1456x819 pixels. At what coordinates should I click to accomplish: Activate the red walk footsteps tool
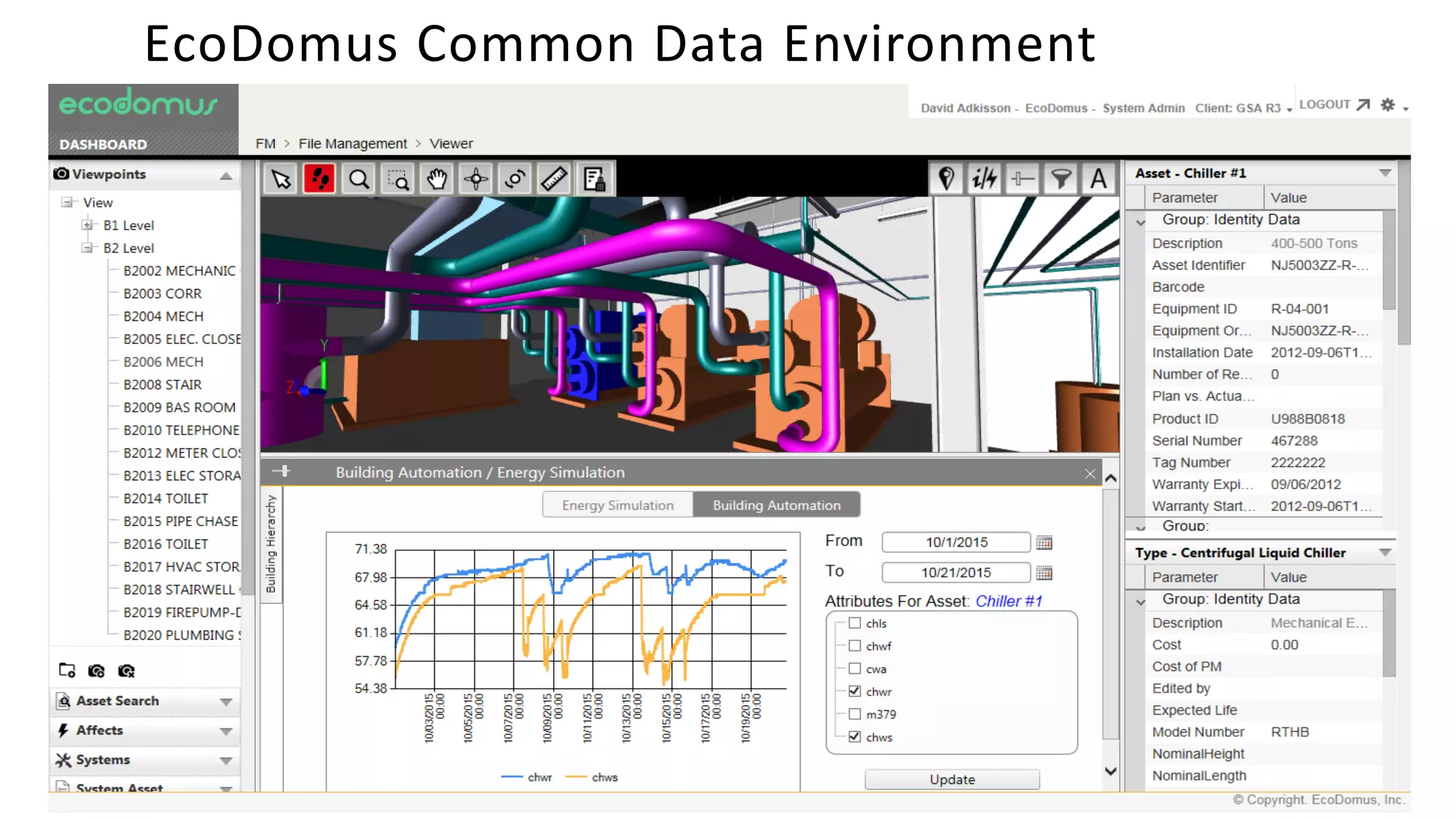tap(320, 179)
